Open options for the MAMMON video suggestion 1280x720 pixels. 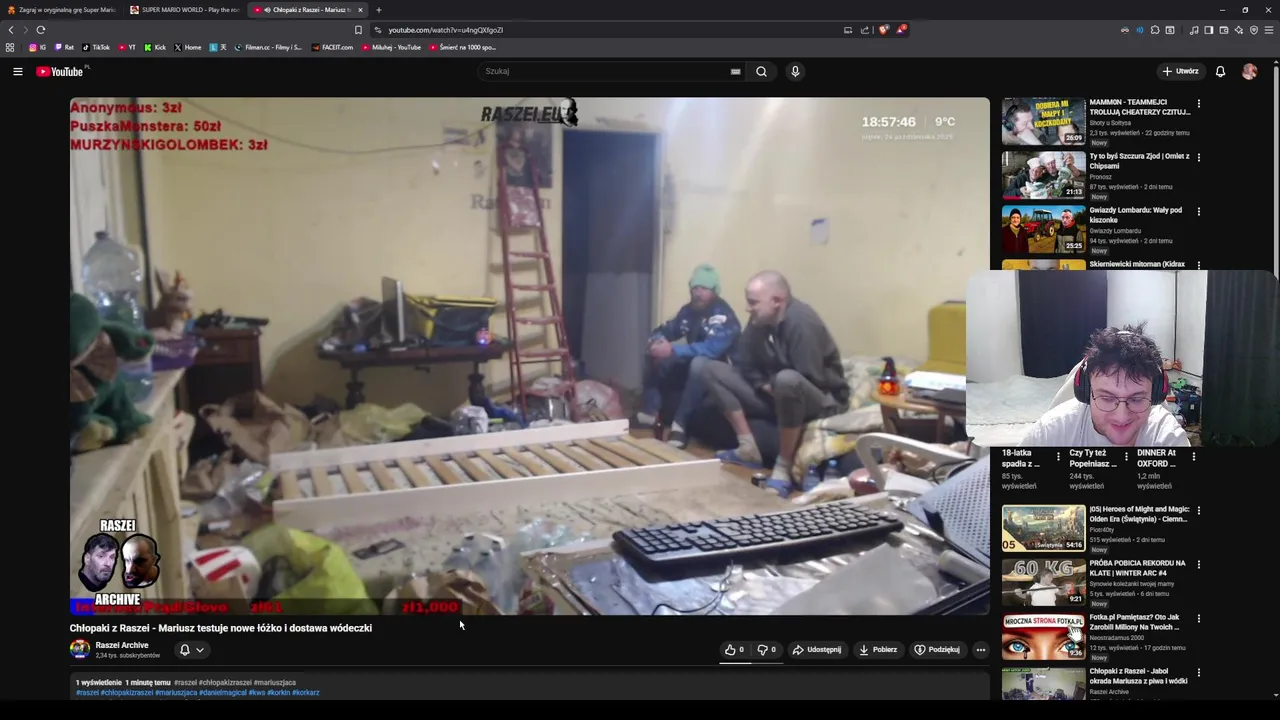pos(1198,103)
